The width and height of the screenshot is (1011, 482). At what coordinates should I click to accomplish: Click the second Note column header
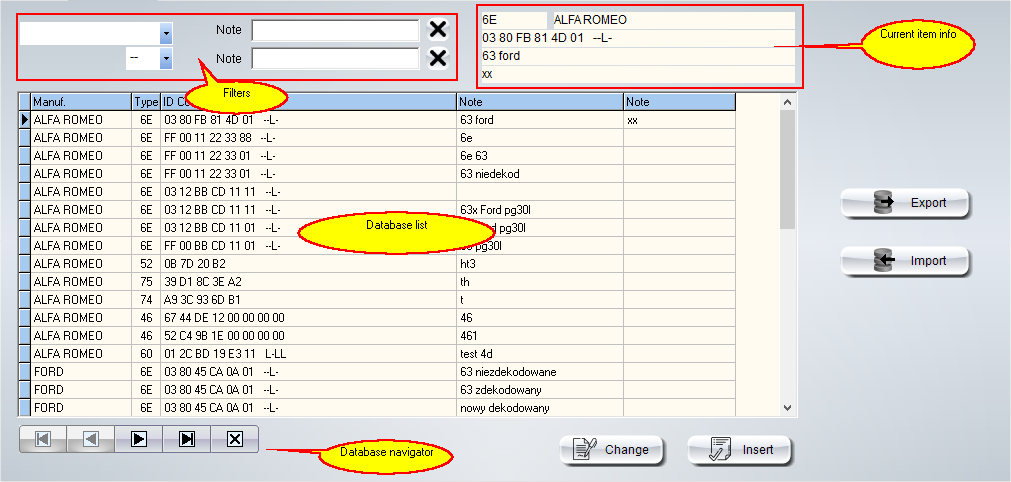tap(680, 102)
